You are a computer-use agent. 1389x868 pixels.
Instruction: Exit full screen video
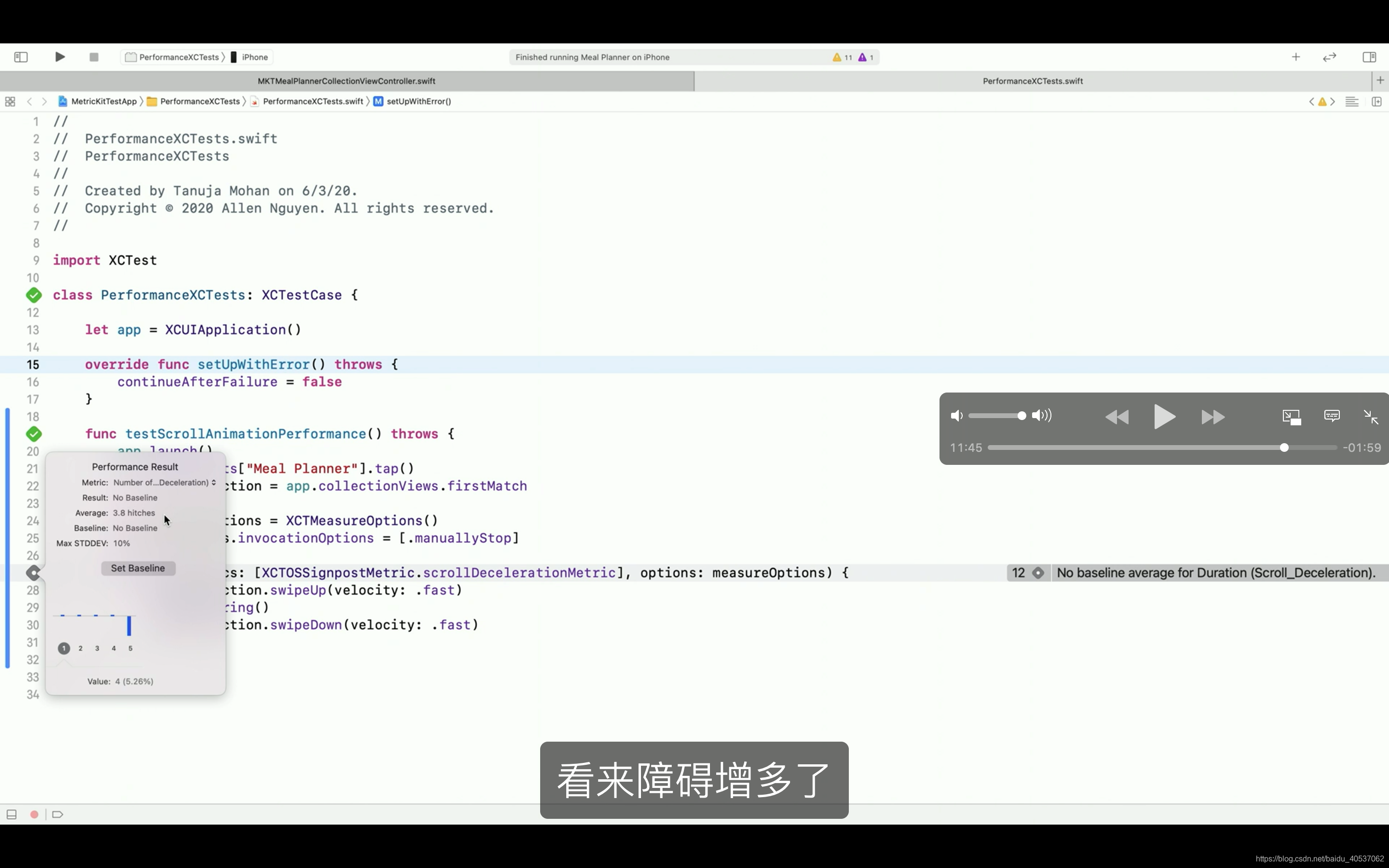(1371, 417)
